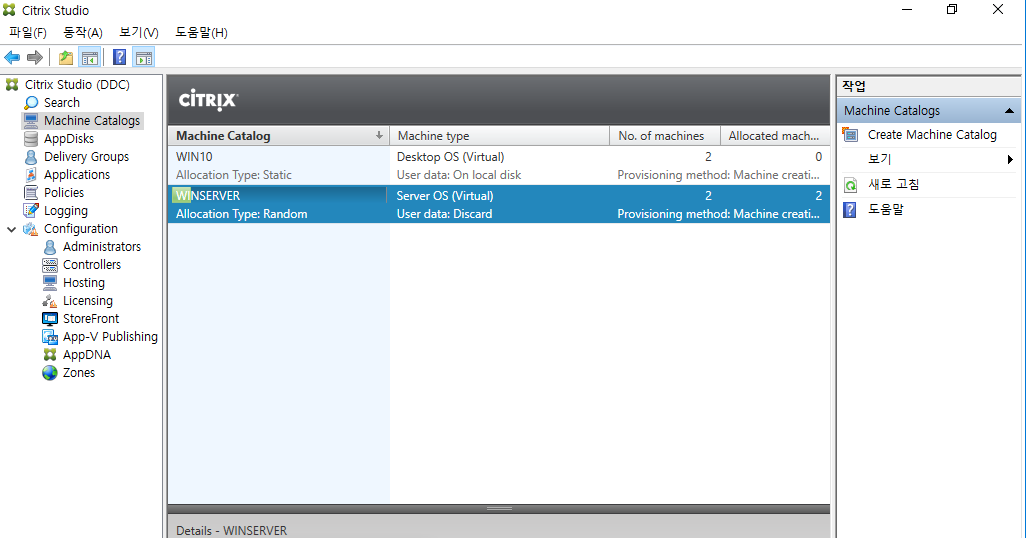Click the Allocated mach... column header

(774, 136)
